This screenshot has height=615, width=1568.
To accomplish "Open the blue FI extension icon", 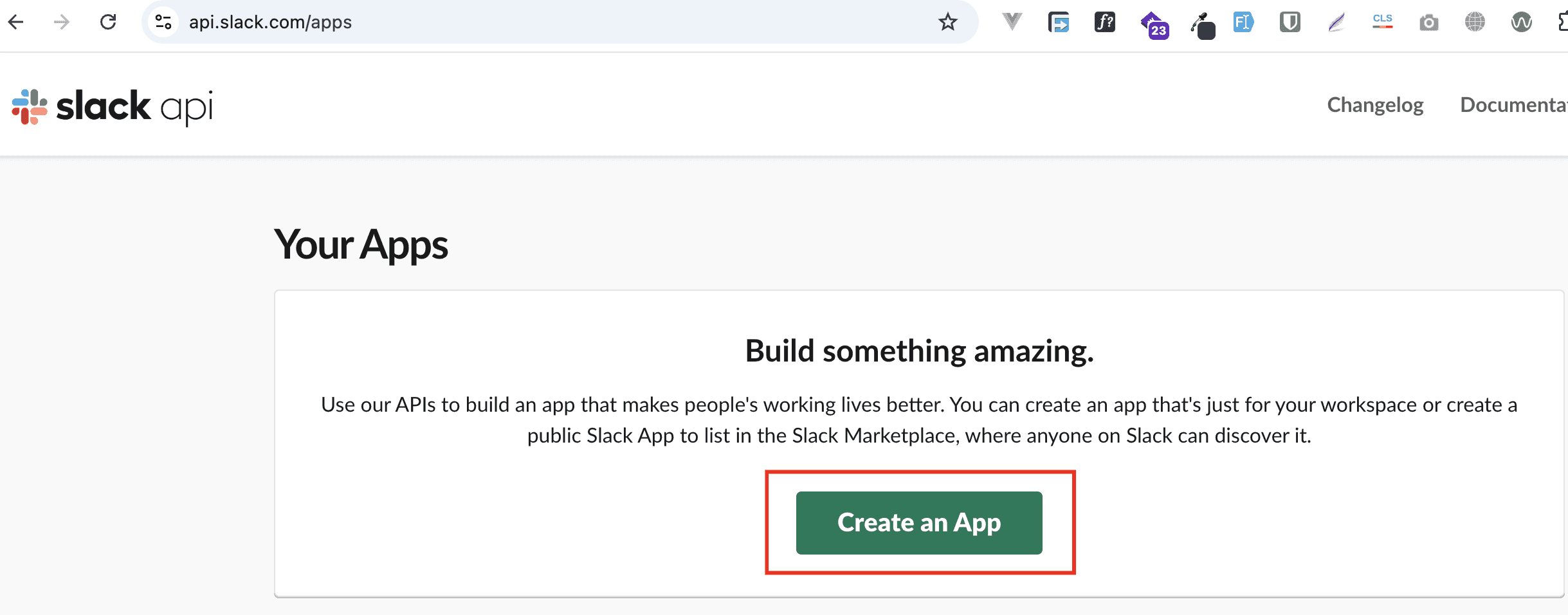I will pos(1243,23).
